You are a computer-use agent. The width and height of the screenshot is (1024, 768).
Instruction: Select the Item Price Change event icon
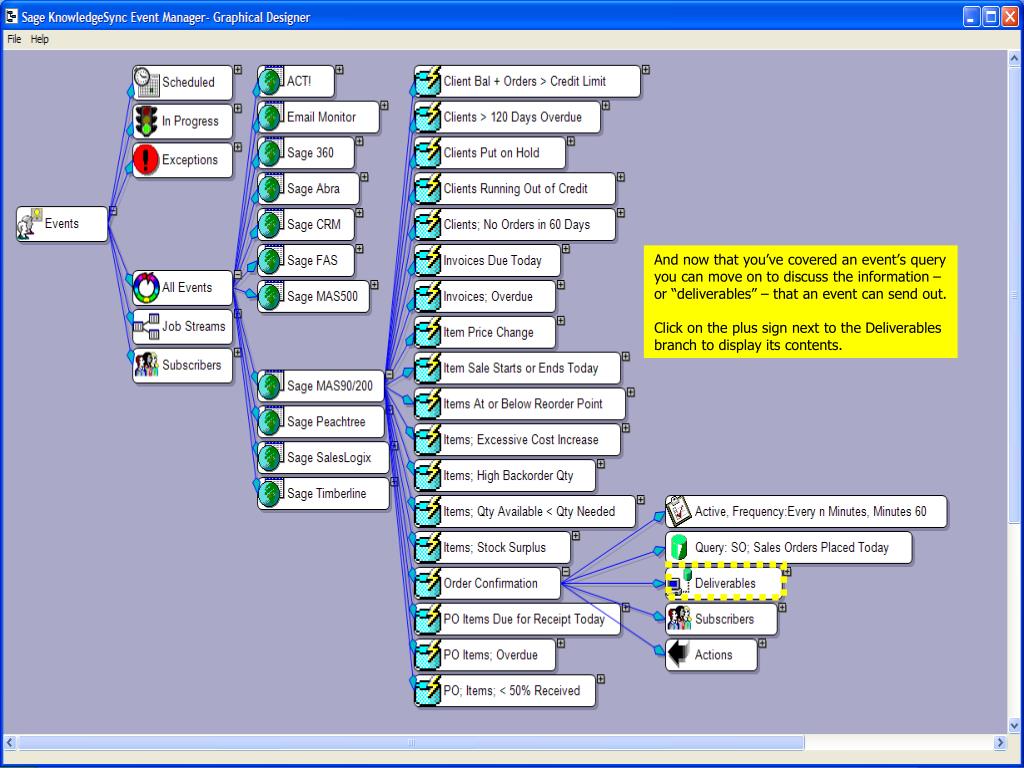(x=428, y=332)
